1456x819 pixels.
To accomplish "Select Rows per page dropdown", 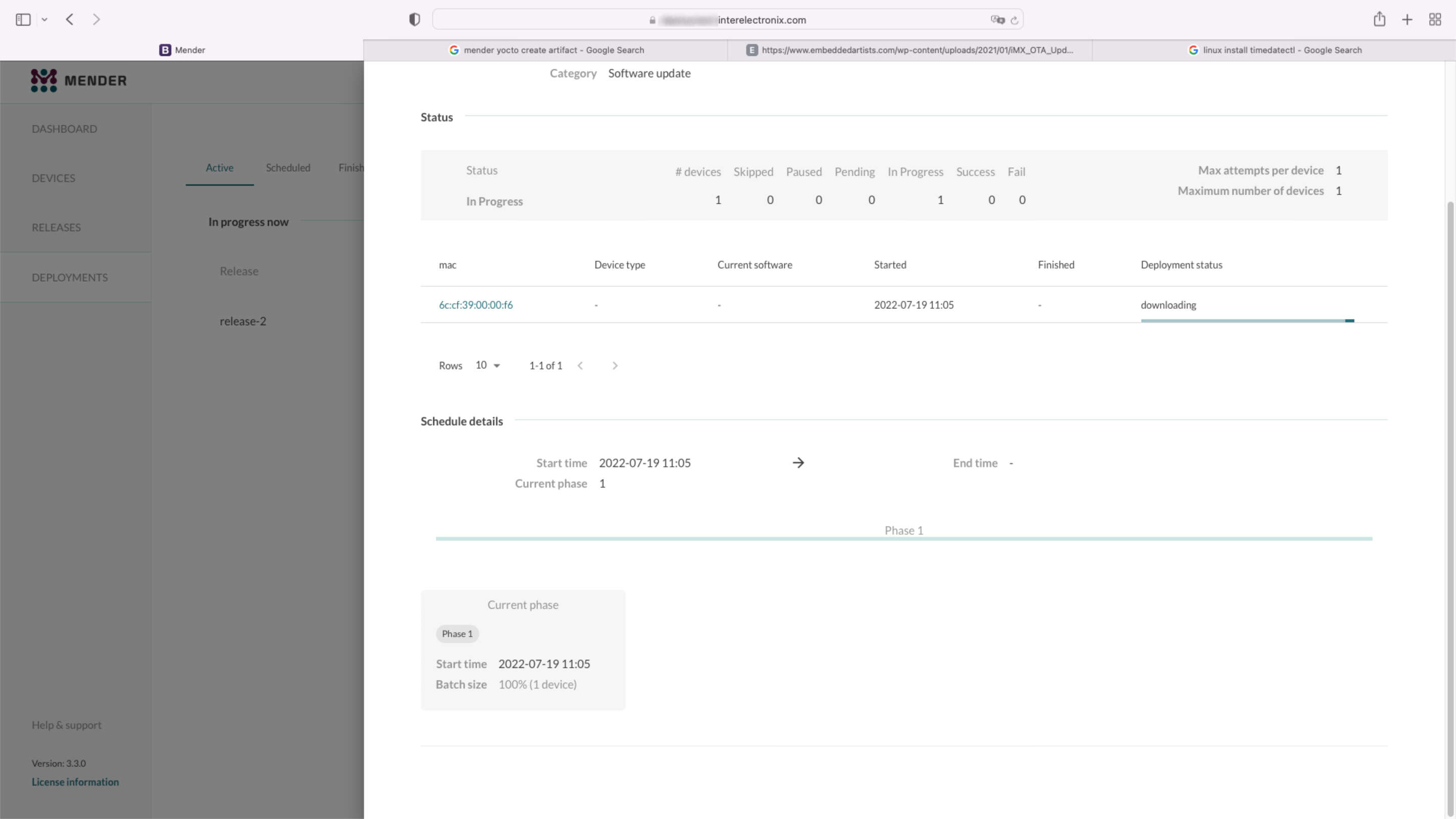I will [487, 364].
